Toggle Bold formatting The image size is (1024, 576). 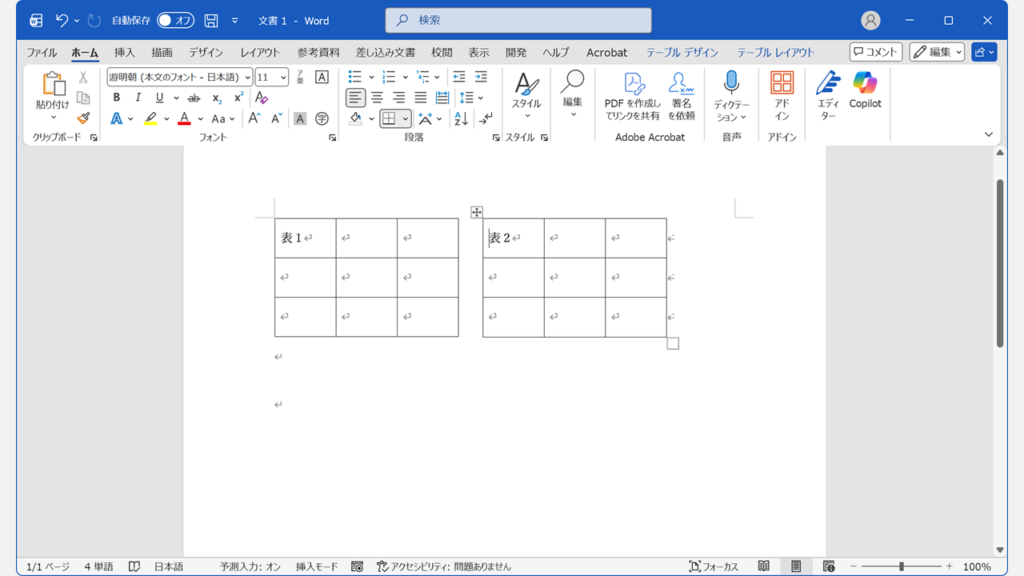[x=116, y=98]
